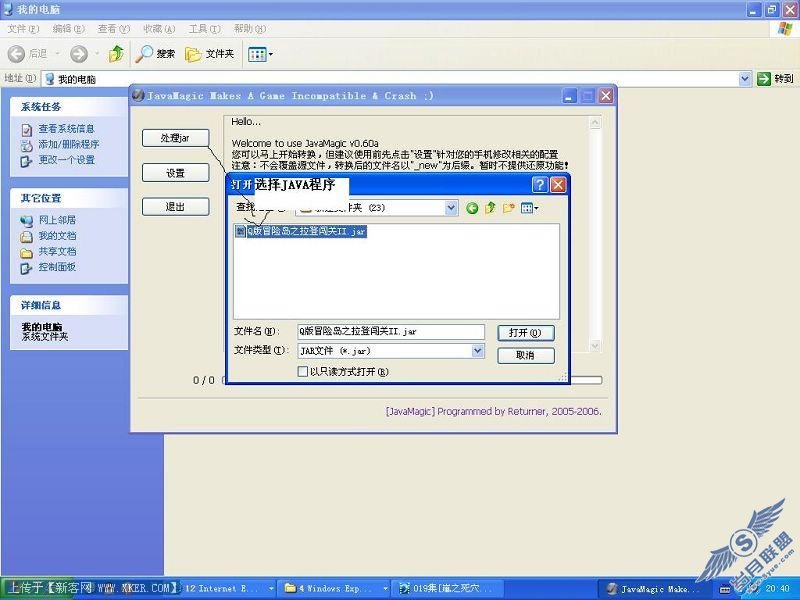Click the 添加/删除程序 icon
Image resolution: width=800 pixels, height=600 pixels.
[27, 145]
